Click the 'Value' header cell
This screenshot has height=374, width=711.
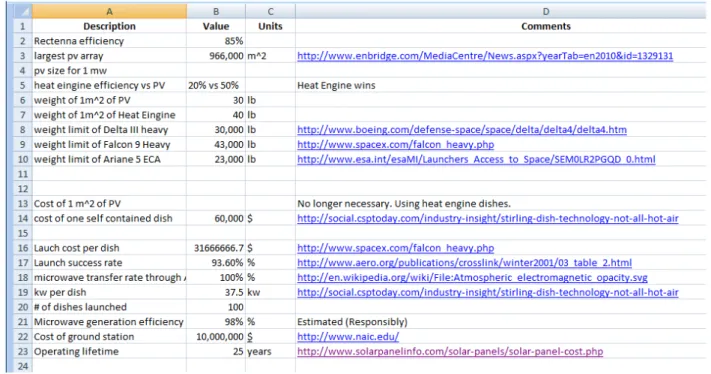pos(216,26)
